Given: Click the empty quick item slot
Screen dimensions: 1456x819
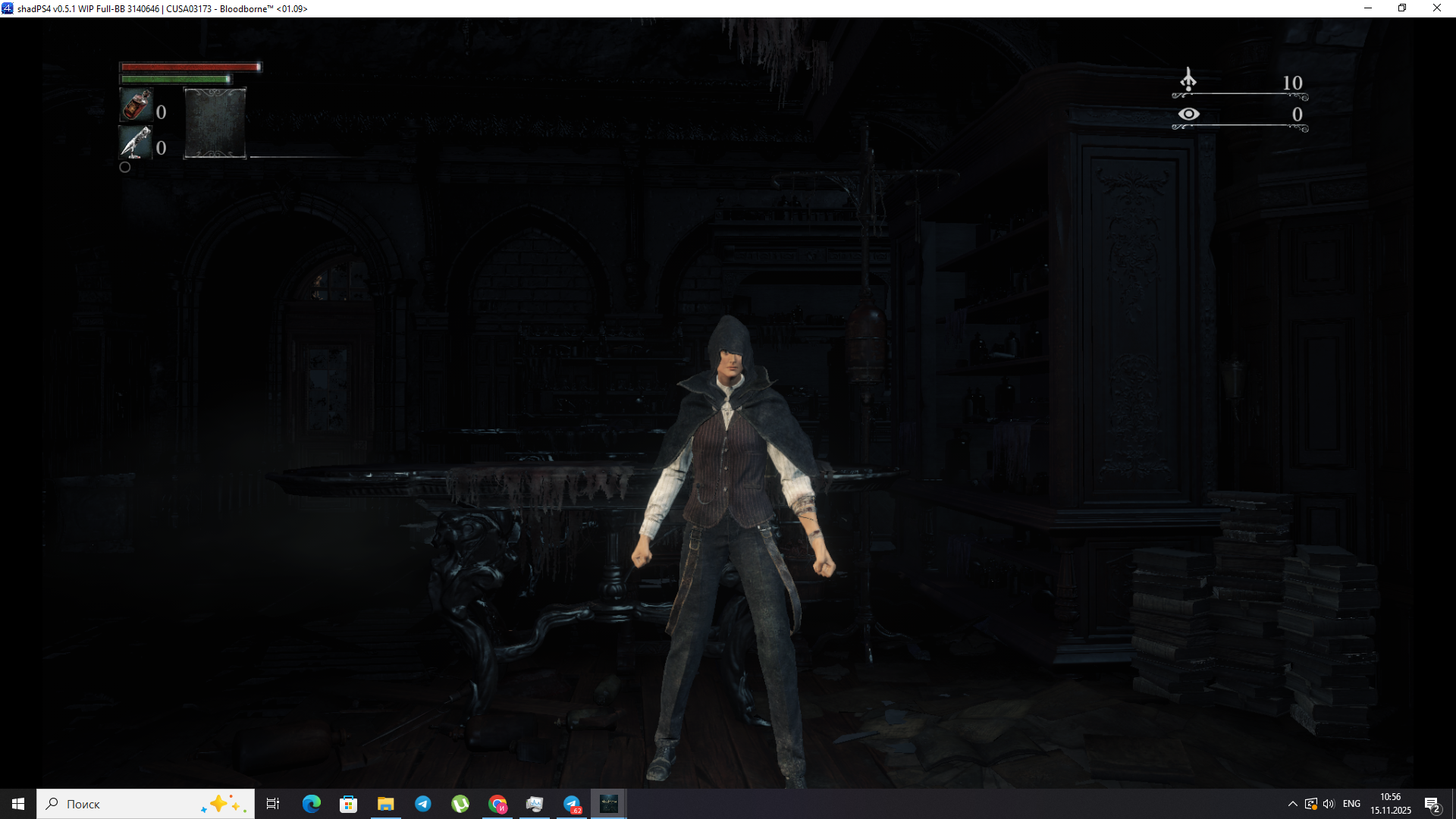Looking at the screenshot, I should (215, 123).
